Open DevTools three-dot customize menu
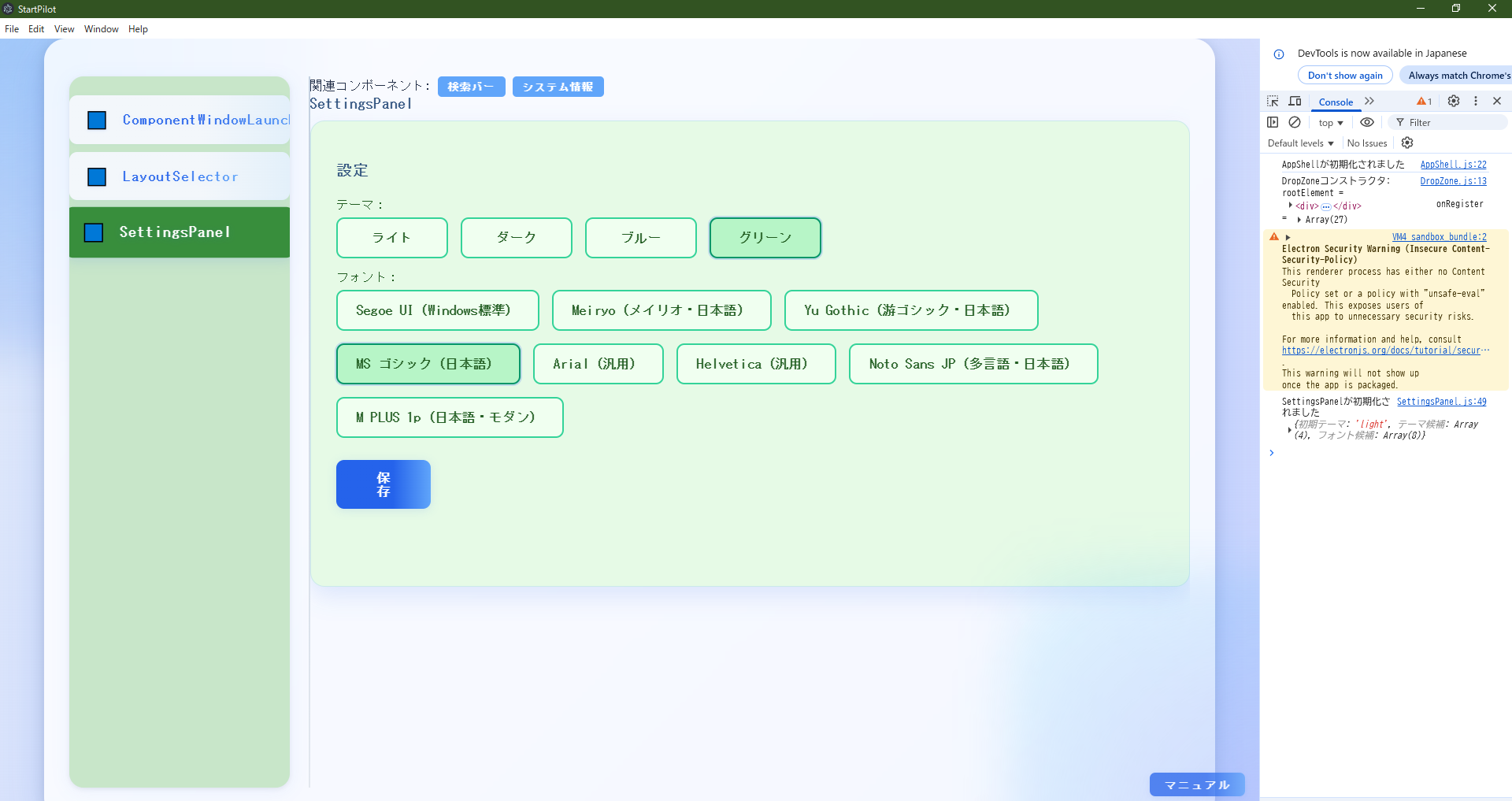The height and width of the screenshot is (801, 1512). coord(1476,101)
